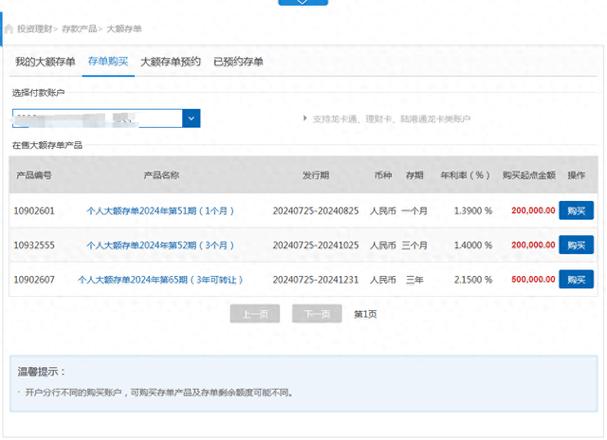
Task: Click the payment account selection field
Action: coord(106,118)
